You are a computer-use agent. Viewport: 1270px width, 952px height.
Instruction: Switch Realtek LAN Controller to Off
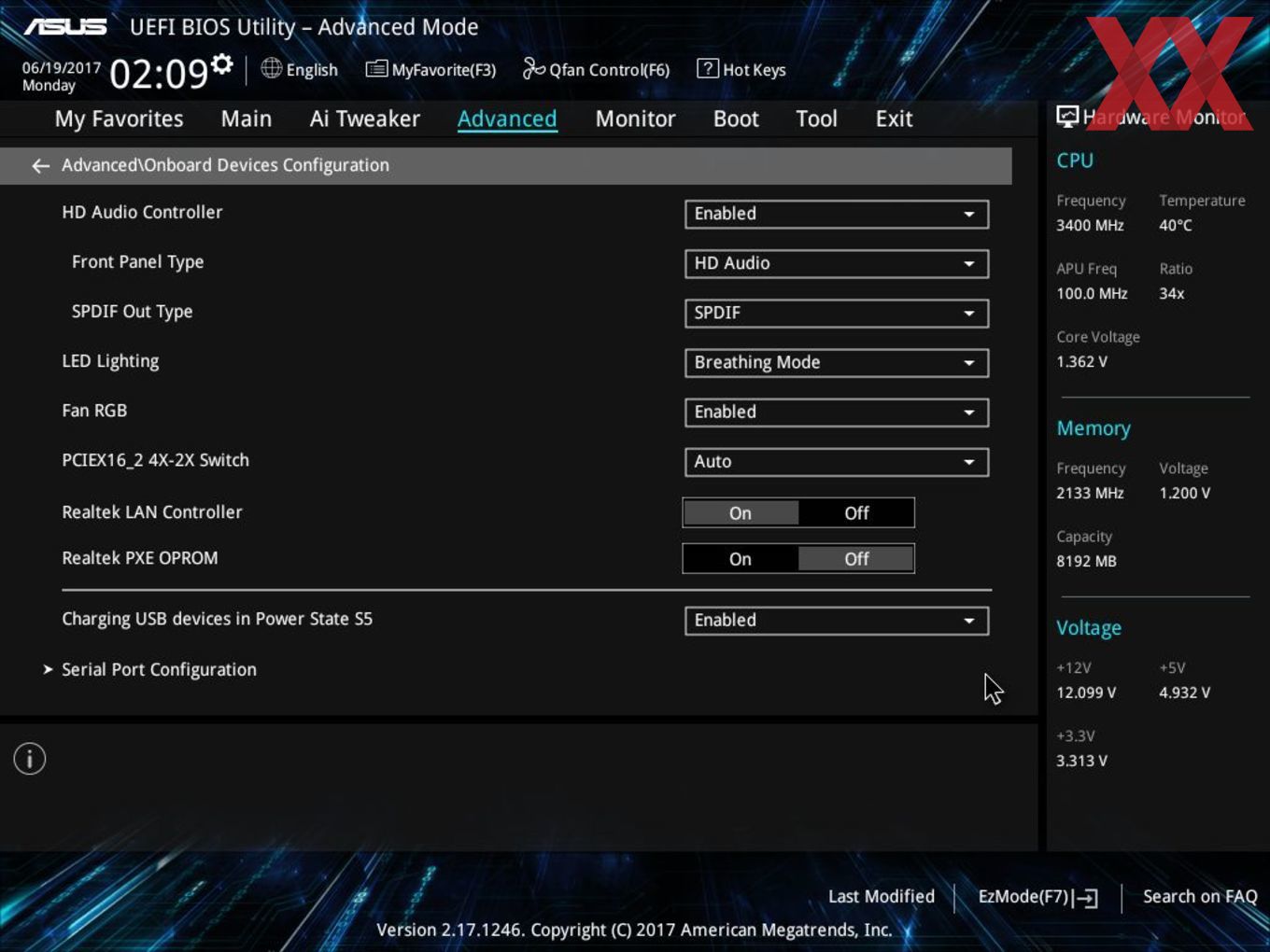(x=856, y=513)
